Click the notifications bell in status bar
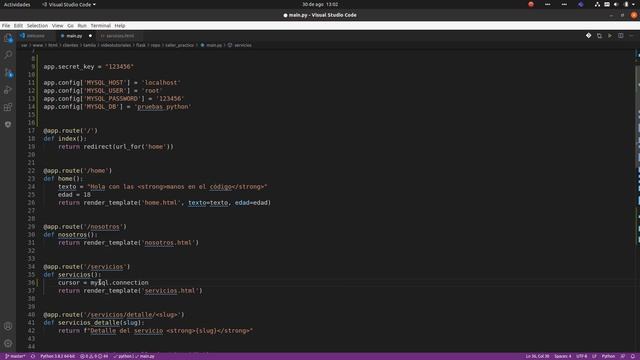640x360 pixels. [x=633, y=356]
